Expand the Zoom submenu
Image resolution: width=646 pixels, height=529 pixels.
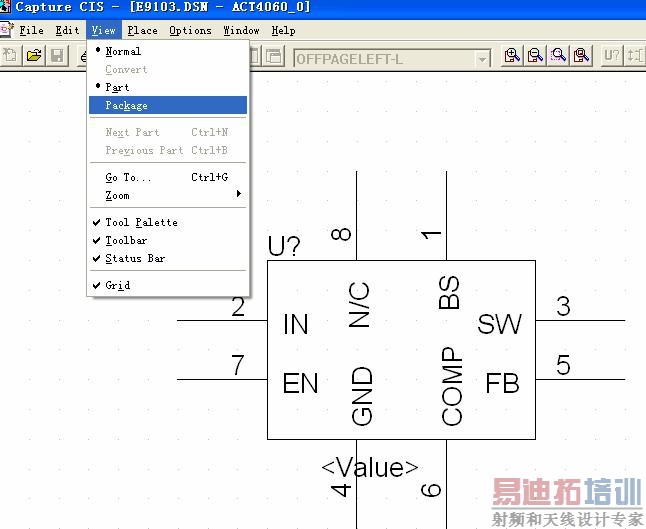coord(168,195)
